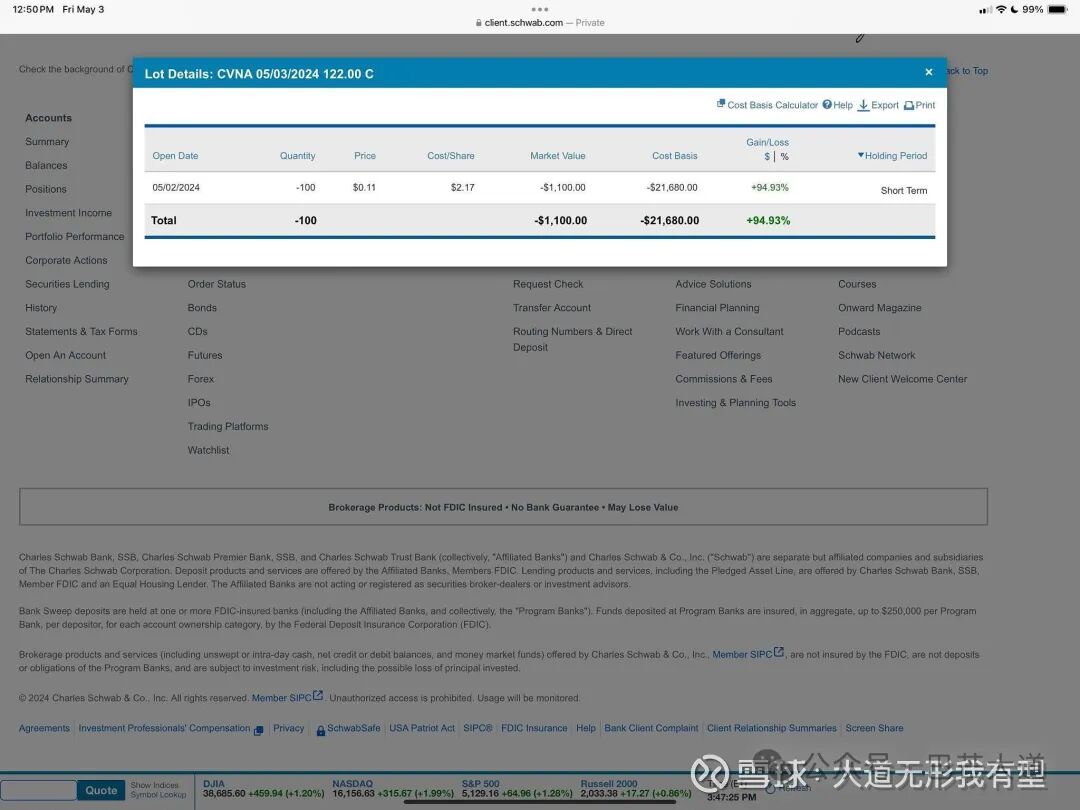Open Help in Lot Details
1080x810 pixels.
[838, 105]
